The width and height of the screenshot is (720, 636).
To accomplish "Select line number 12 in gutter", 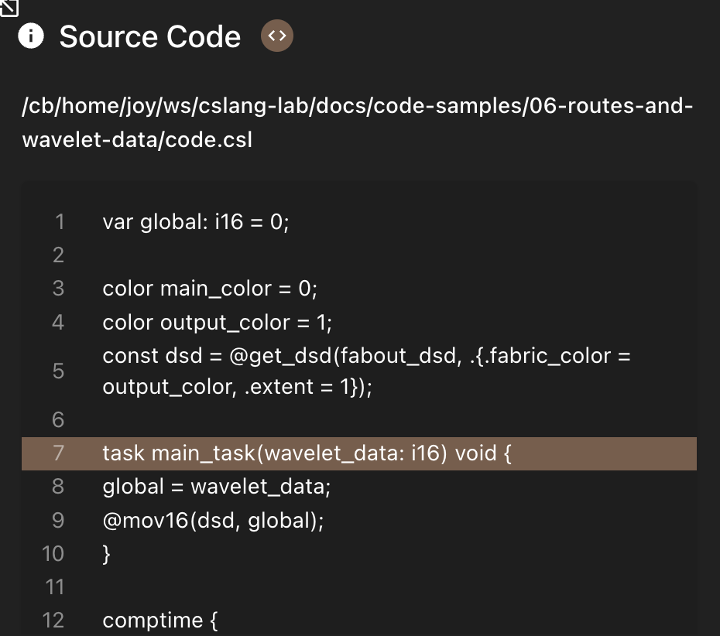I will 53,620.
